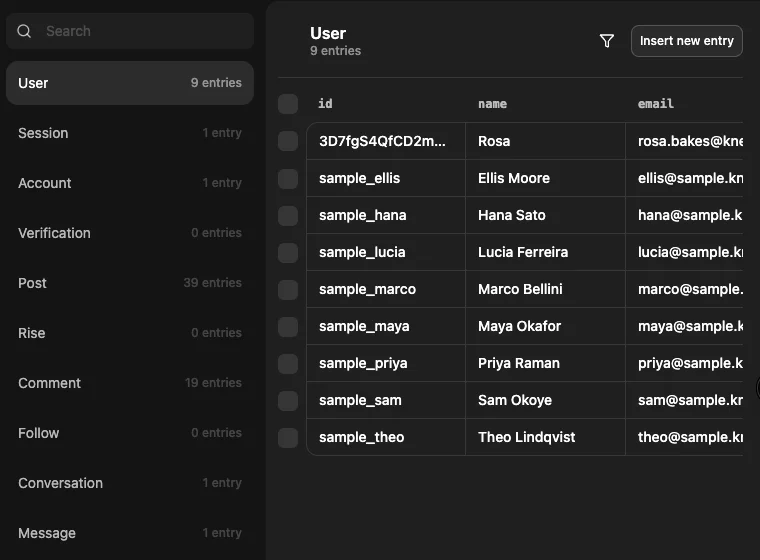Click the name column header
The image size is (760, 560).
[x=492, y=104]
